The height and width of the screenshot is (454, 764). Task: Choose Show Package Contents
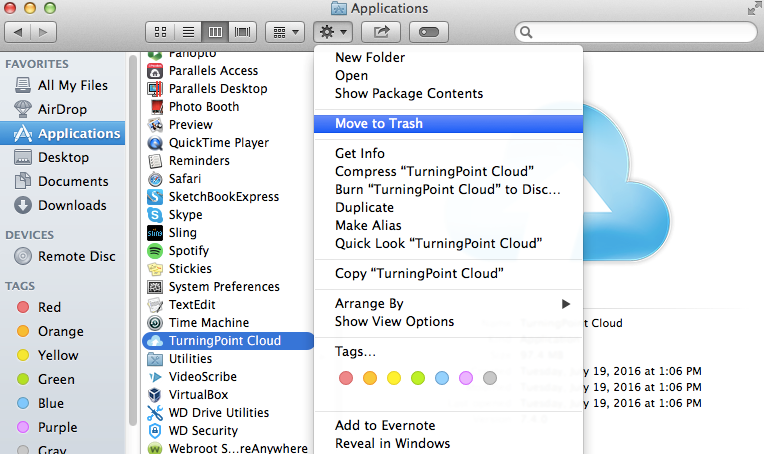448,94
